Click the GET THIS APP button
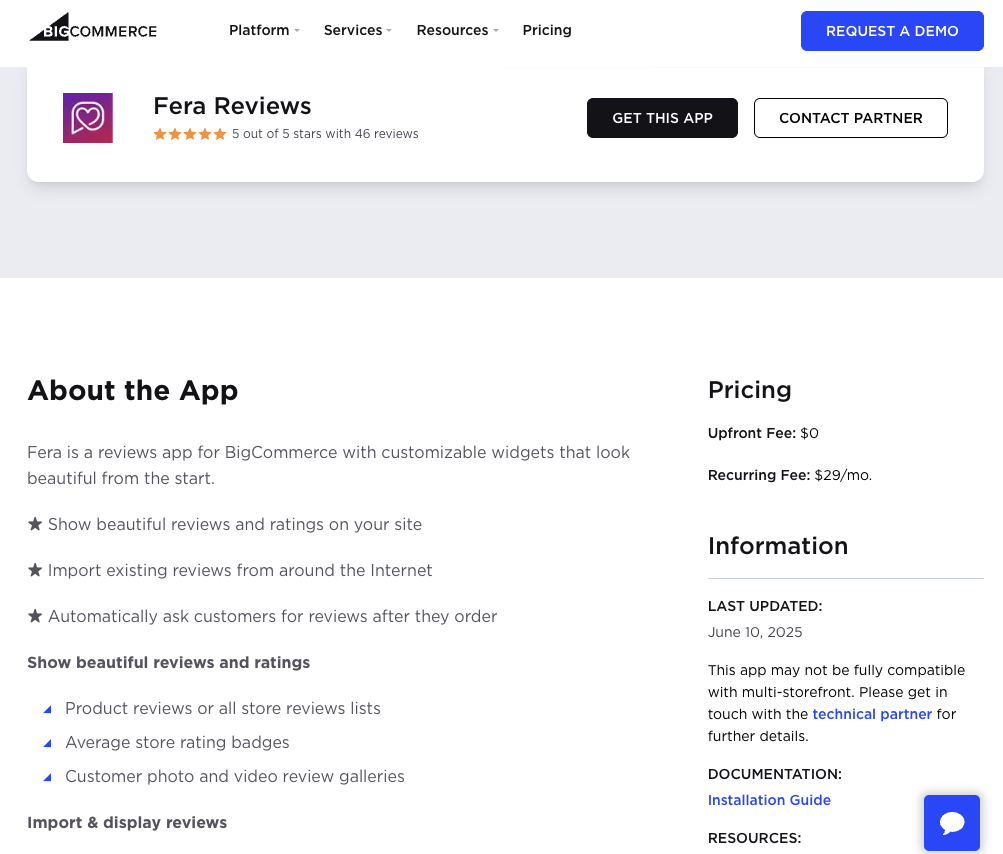The height and width of the screenshot is (854, 1003). pos(662,117)
